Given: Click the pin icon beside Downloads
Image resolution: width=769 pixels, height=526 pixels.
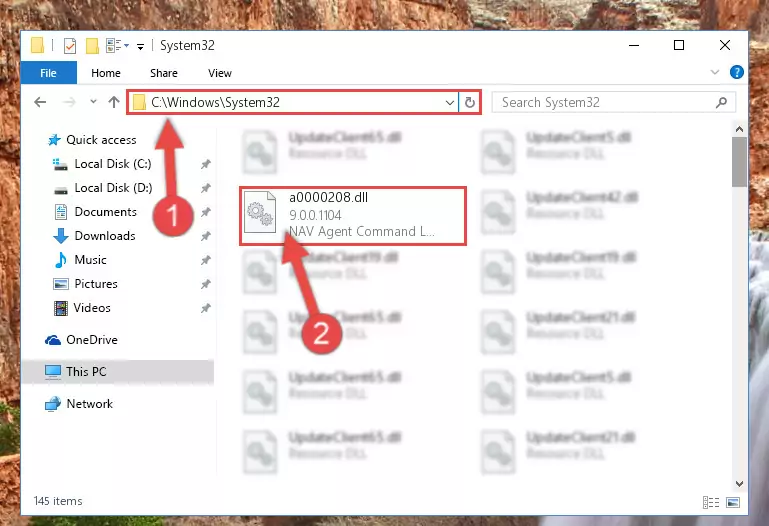Looking at the screenshot, I should [x=205, y=236].
